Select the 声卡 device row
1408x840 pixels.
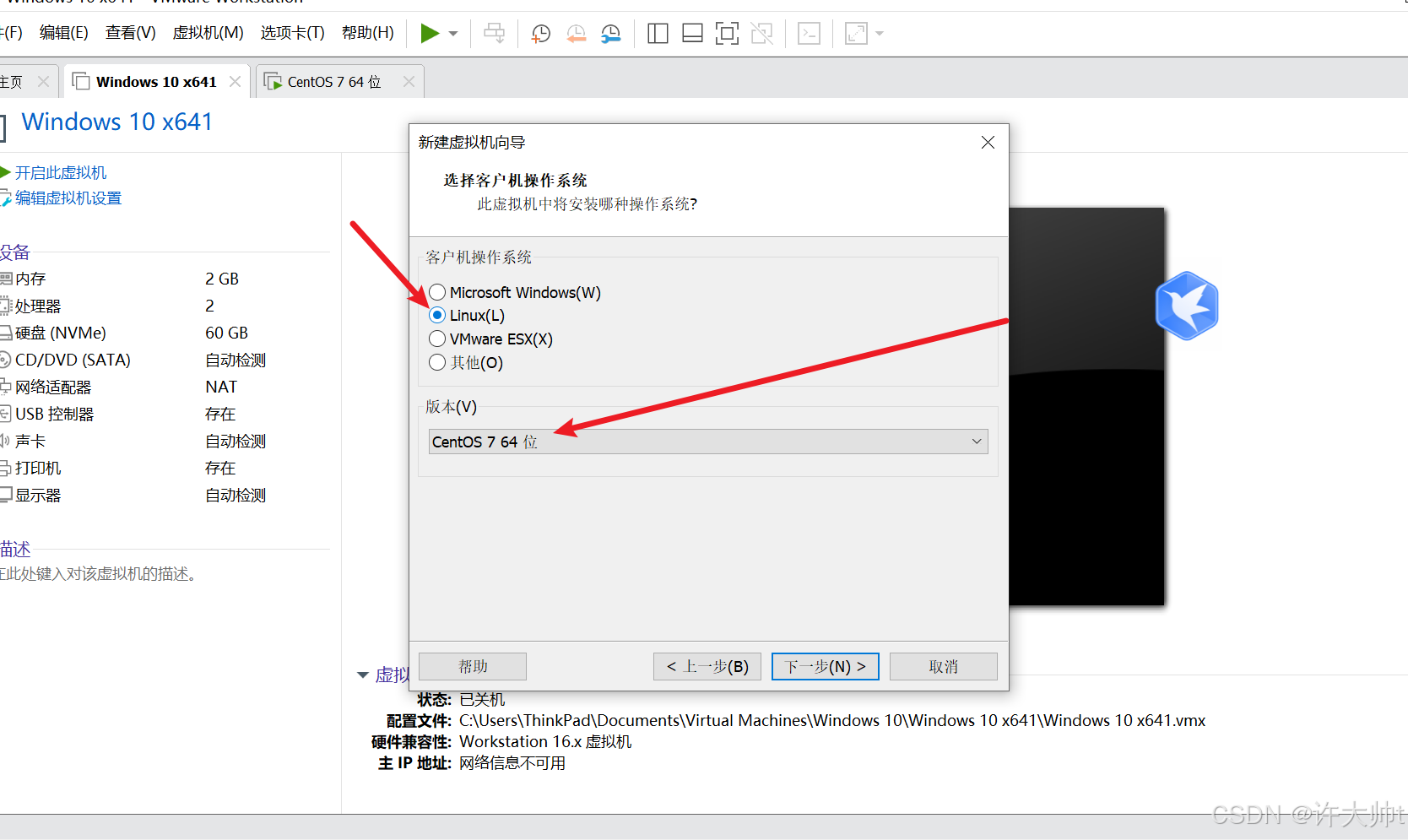[x=165, y=441]
